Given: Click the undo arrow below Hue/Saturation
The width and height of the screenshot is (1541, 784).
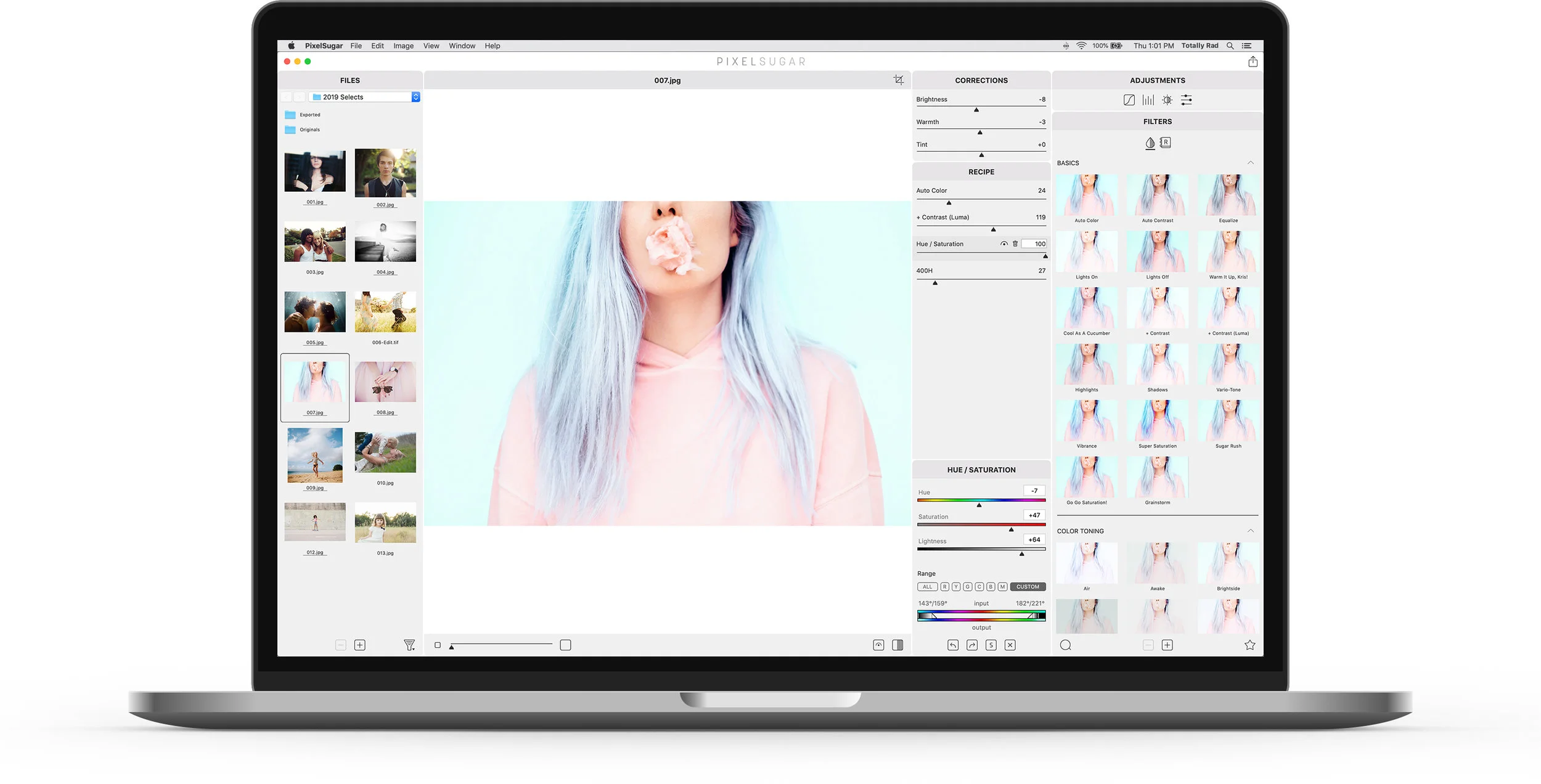Looking at the screenshot, I should (x=953, y=645).
